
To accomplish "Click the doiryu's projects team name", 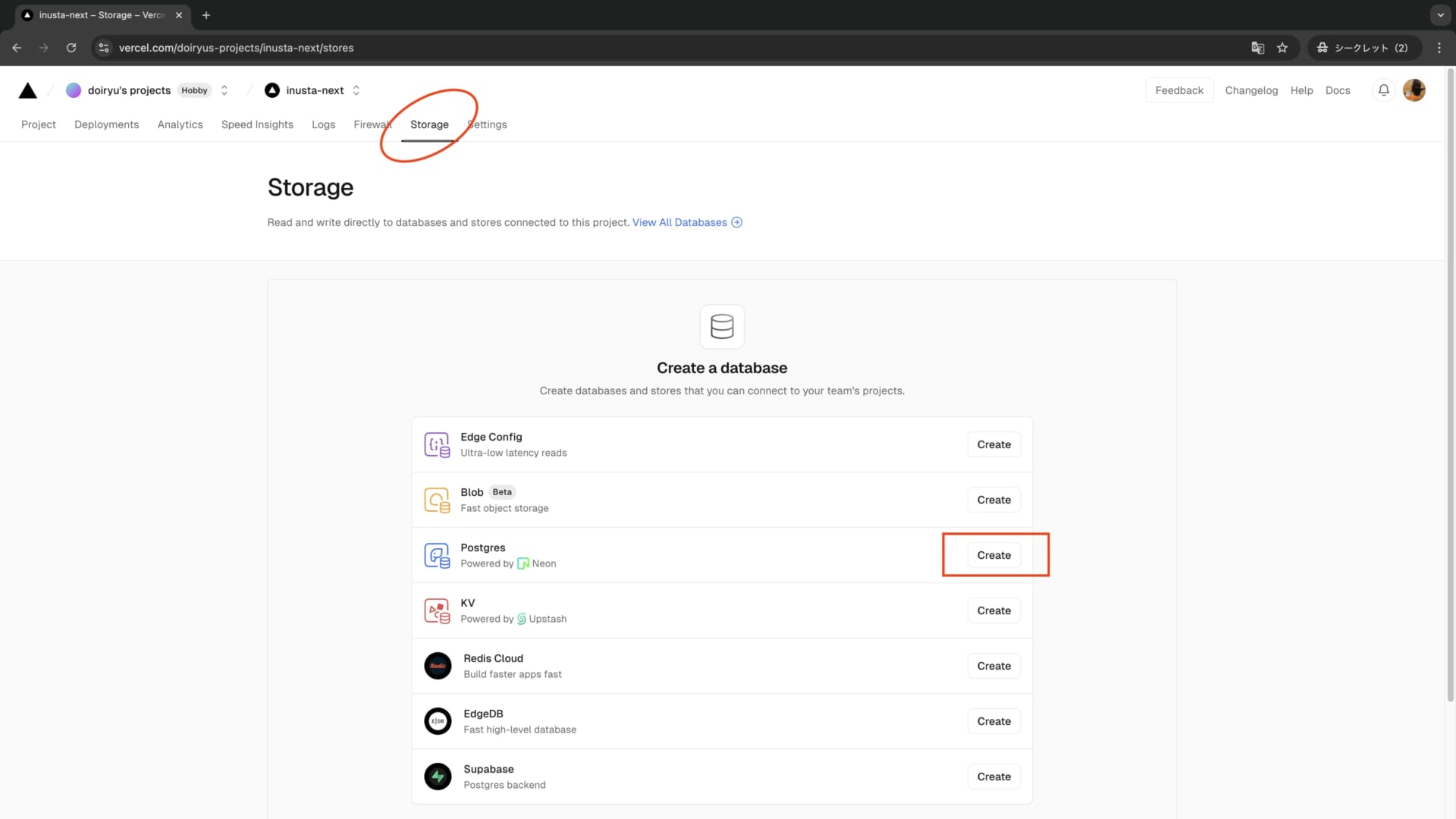I will click(x=129, y=90).
